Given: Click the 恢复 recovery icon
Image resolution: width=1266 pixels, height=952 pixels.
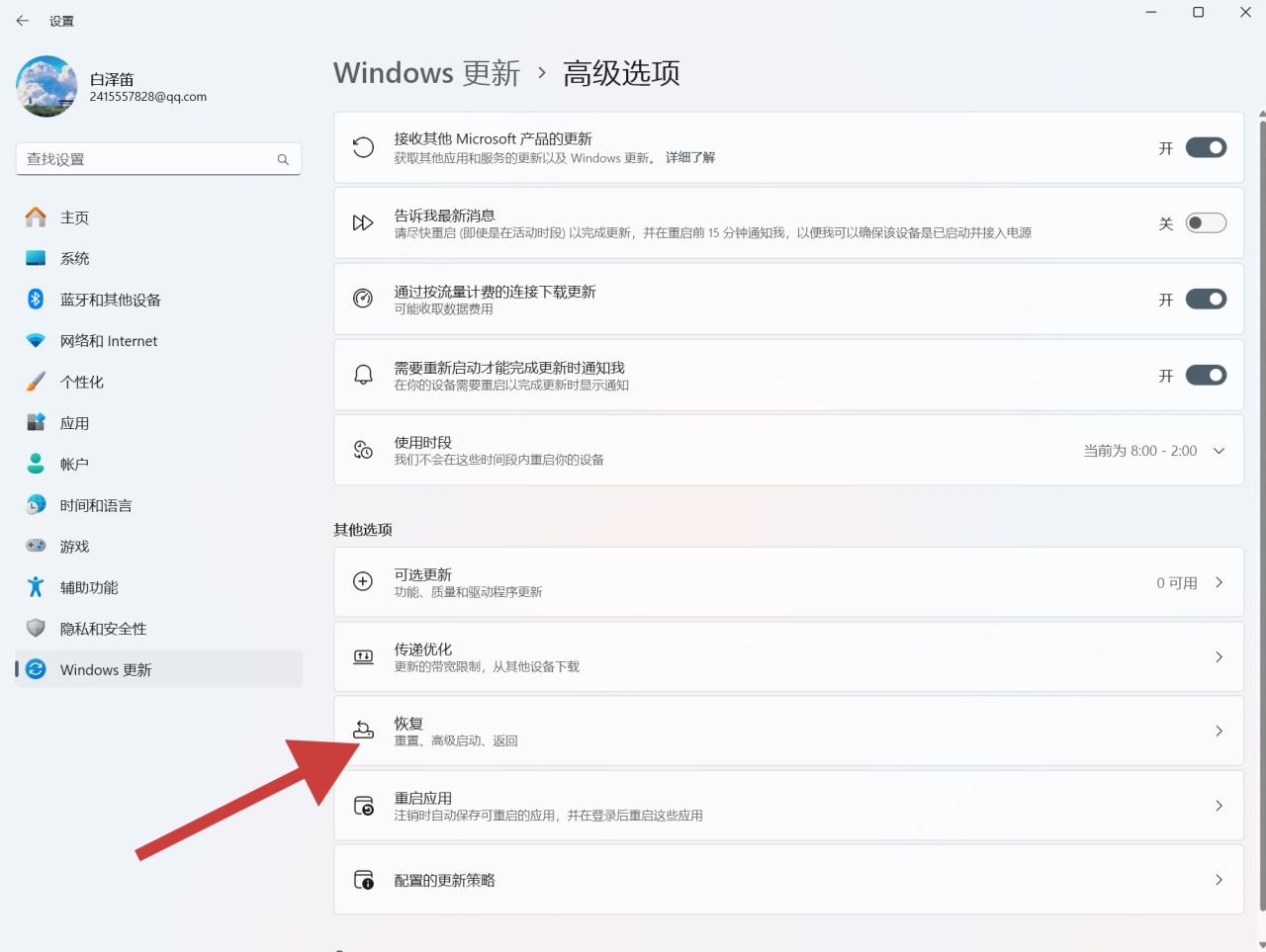Looking at the screenshot, I should click(363, 731).
